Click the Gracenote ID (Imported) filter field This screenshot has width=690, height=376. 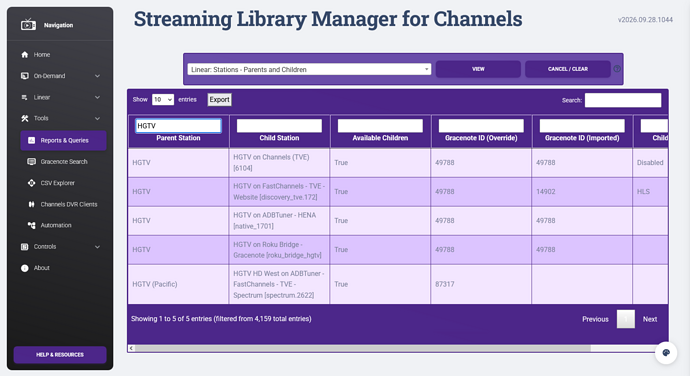click(582, 125)
